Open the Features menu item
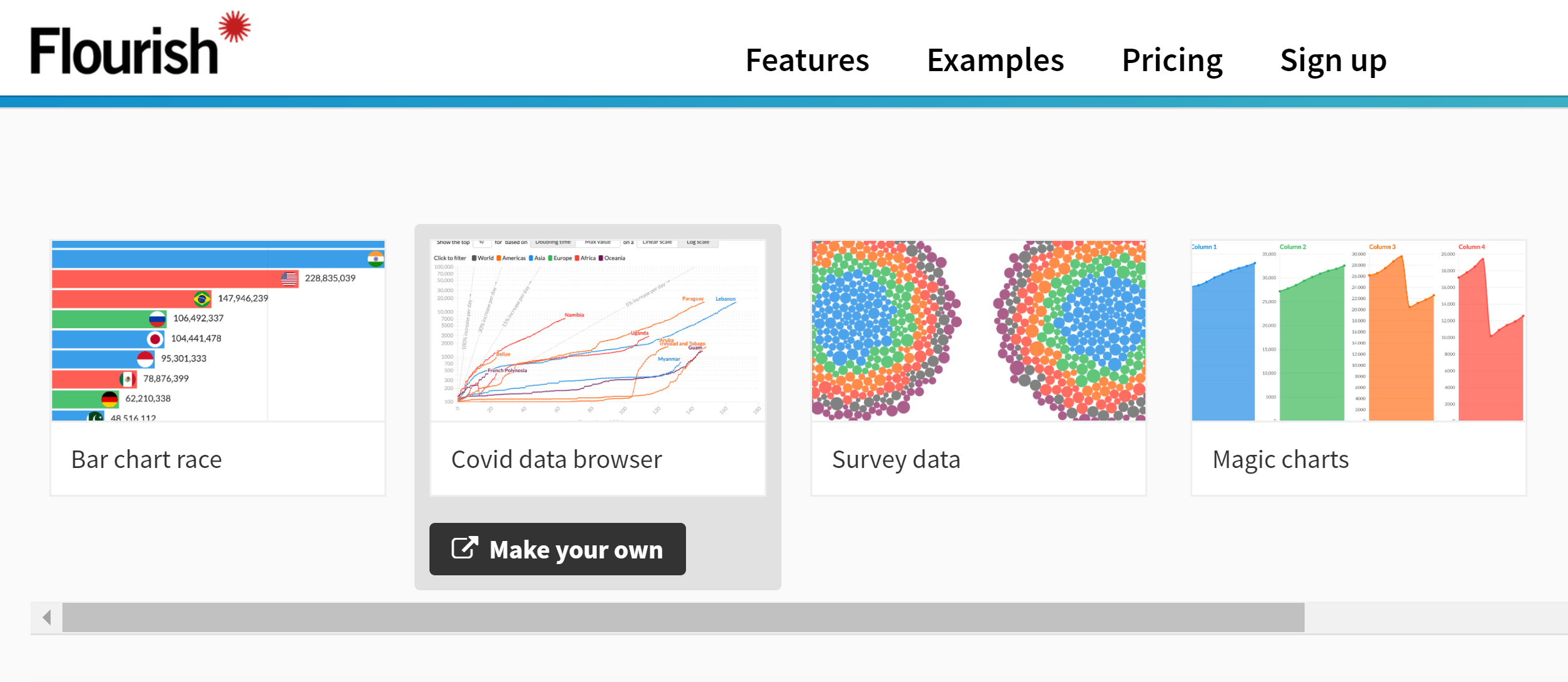Screen dimensions: 1568x682 (807, 61)
